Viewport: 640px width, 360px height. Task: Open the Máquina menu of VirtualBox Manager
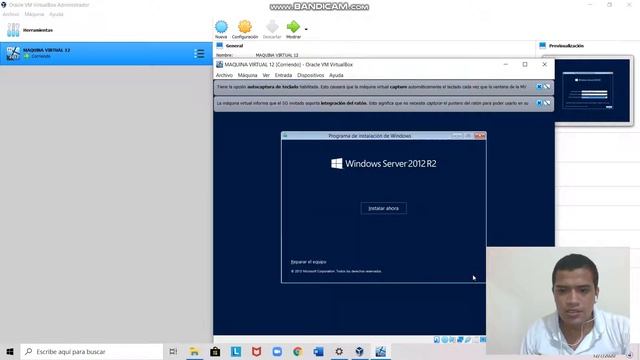(x=34, y=14)
